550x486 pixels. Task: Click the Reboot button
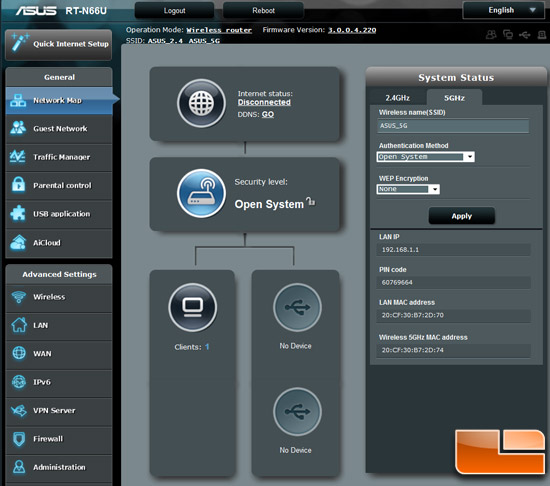coord(263,11)
